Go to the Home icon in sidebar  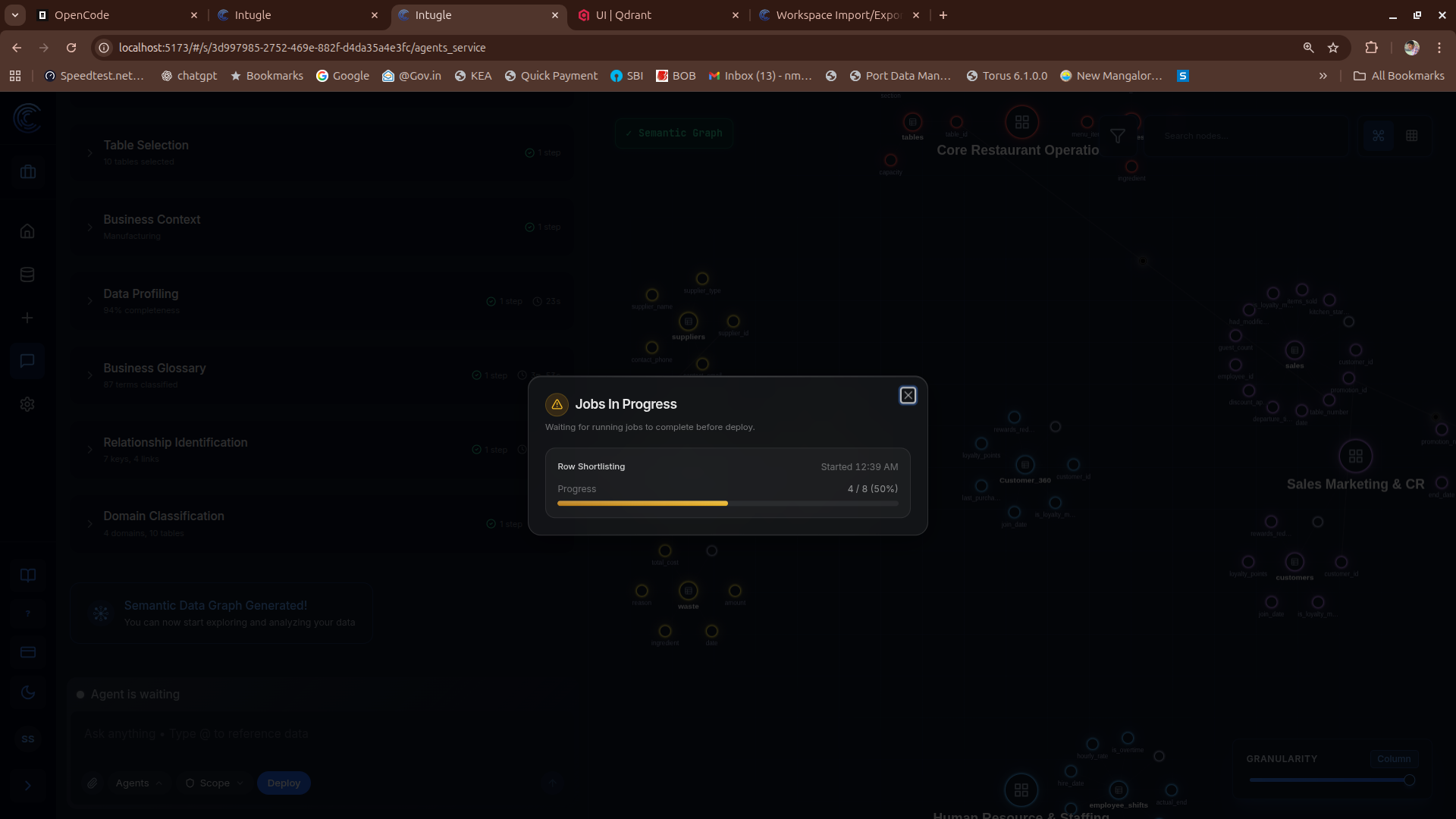tap(27, 231)
